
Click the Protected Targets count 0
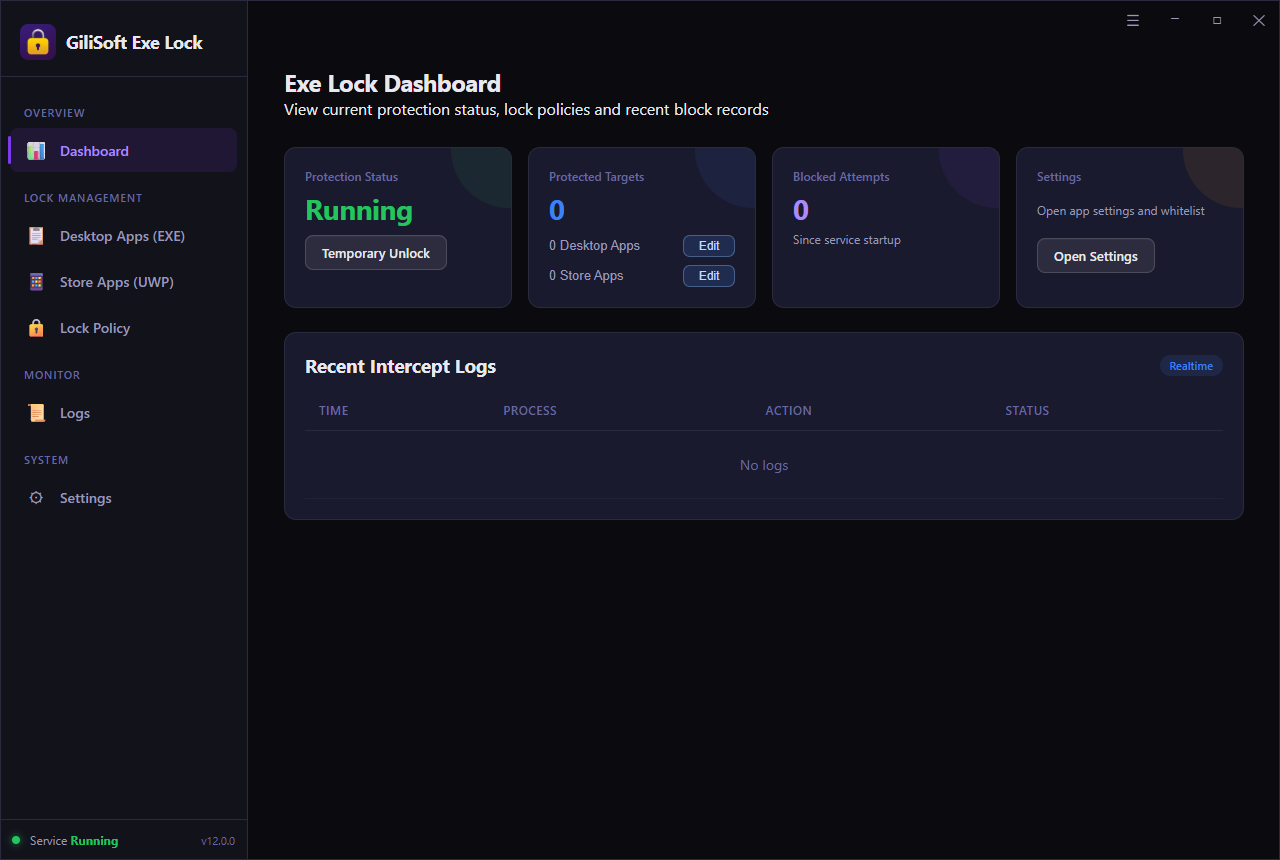[x=557, y=211]
